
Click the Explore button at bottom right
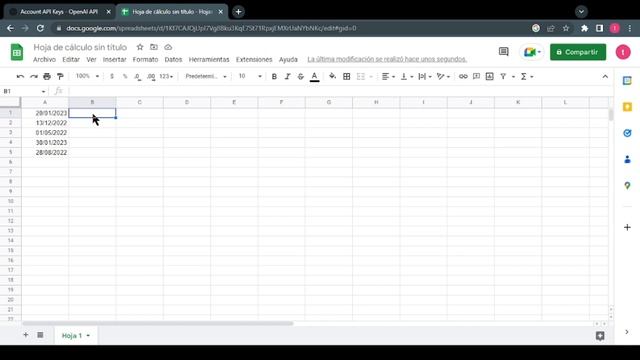[x=600, y=336]
